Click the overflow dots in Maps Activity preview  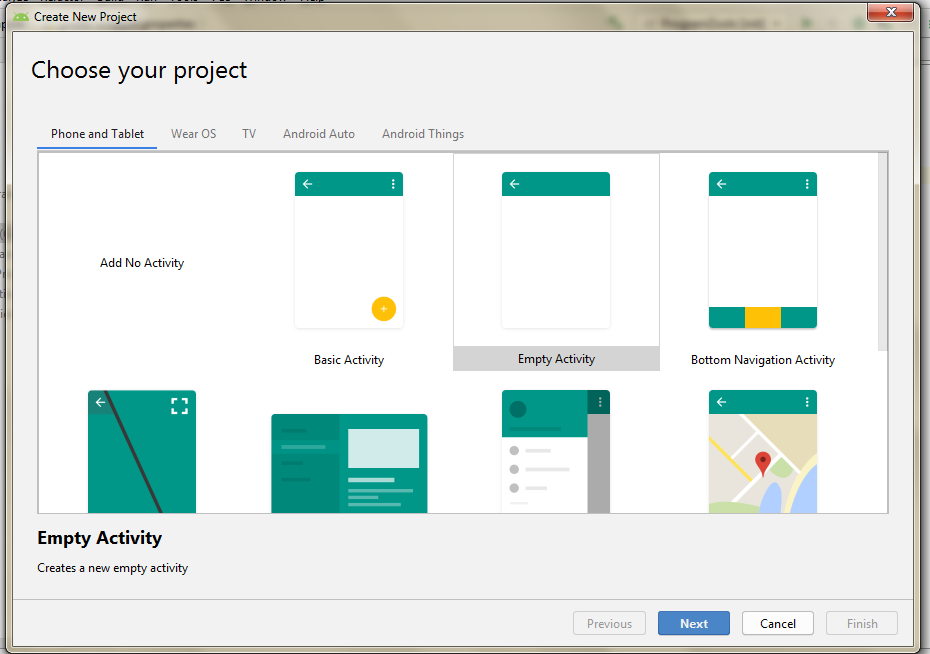(807, 402)
